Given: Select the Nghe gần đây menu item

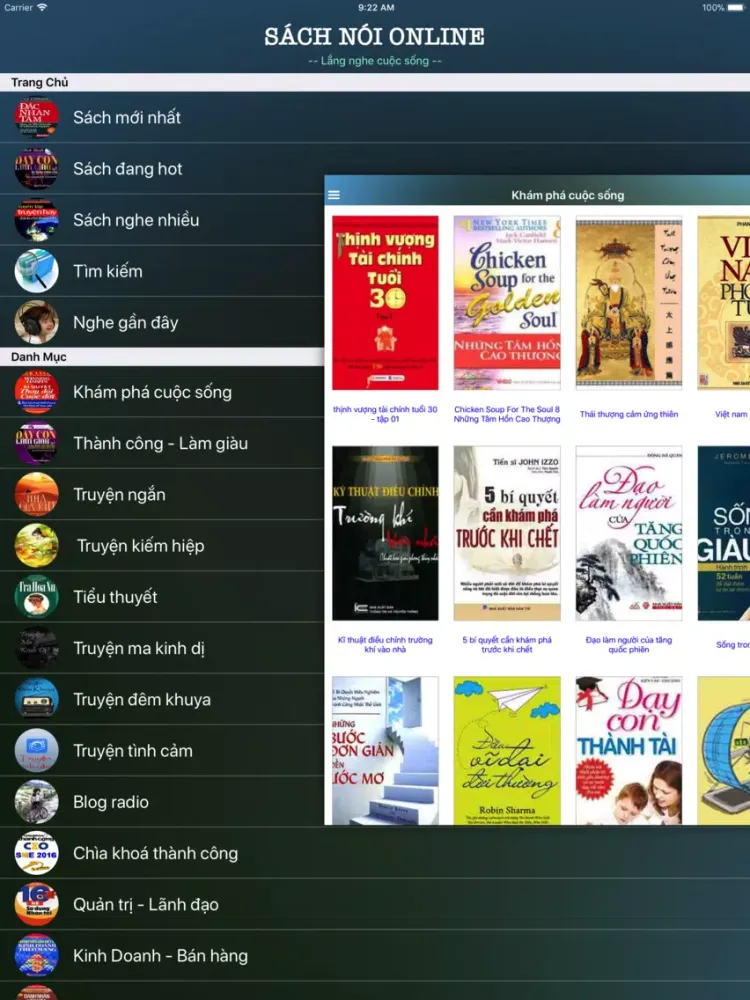Looking at the screenshot, I should tap(162, 322).
